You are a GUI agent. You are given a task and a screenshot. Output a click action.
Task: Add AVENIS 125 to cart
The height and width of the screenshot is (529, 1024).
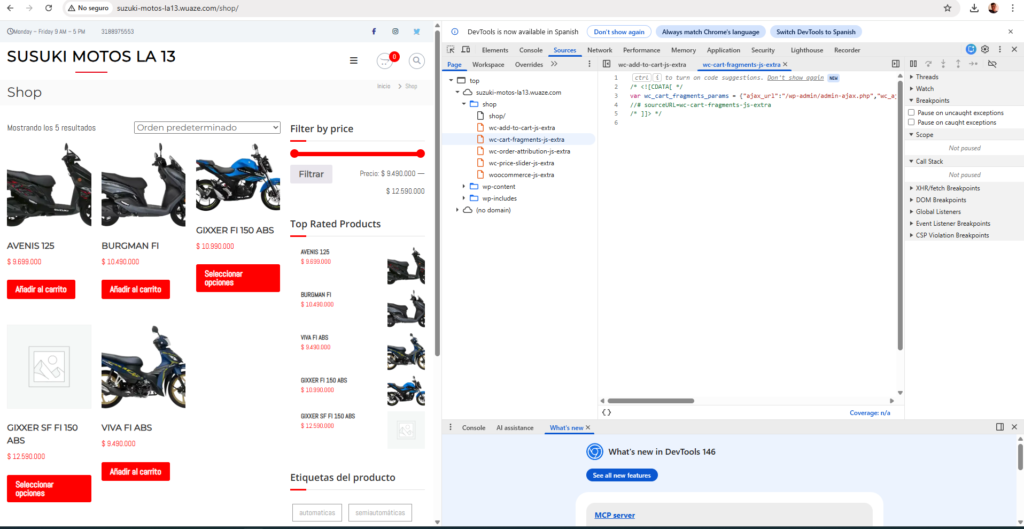click(x=41, y=289)
